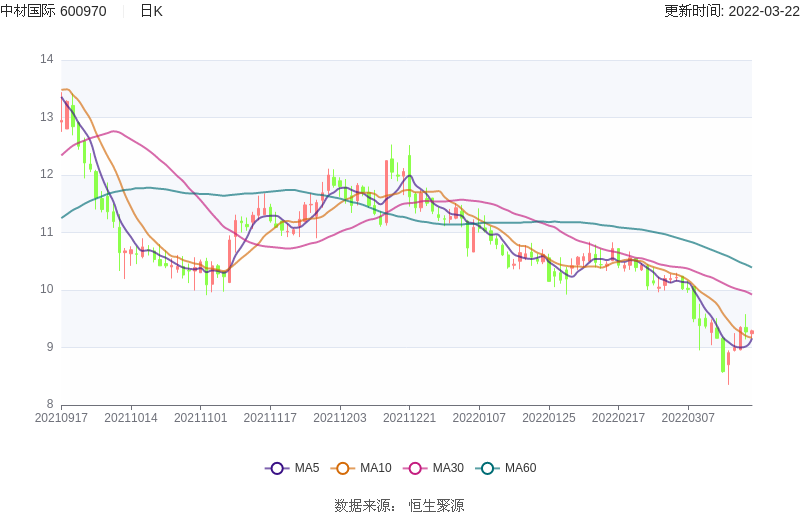
Task: Click the y-axis price label 14
Action: (x=46, y=60)
